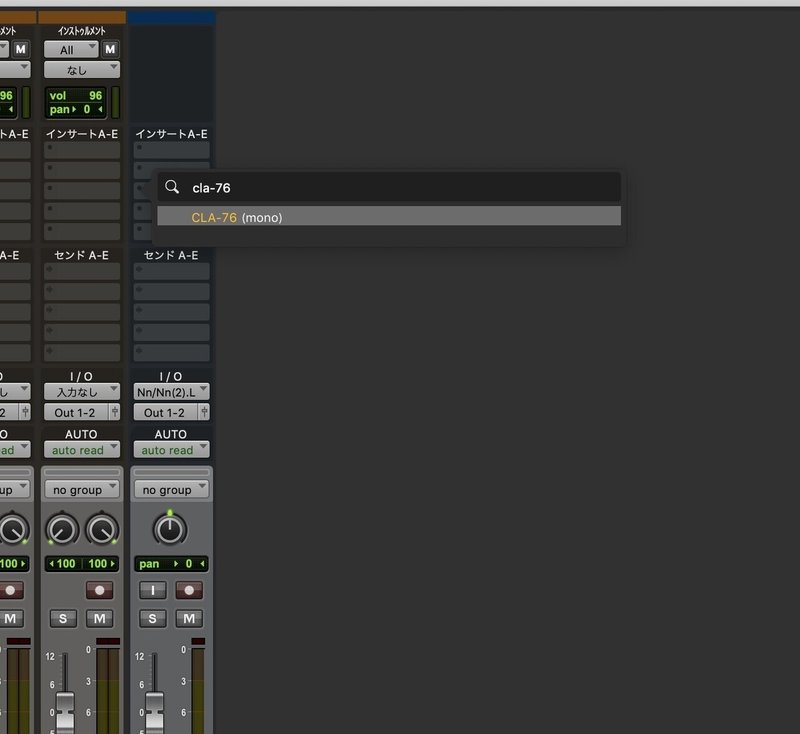Click the pan 0 value in MIDI display
The height and width of the screenshot is (734, 800).
[76, 109]
